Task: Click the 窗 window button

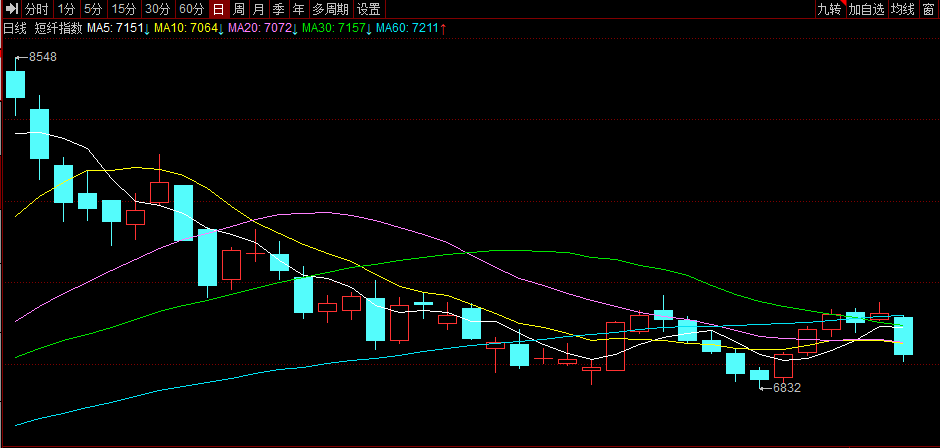Action: (x=929, y=9)
